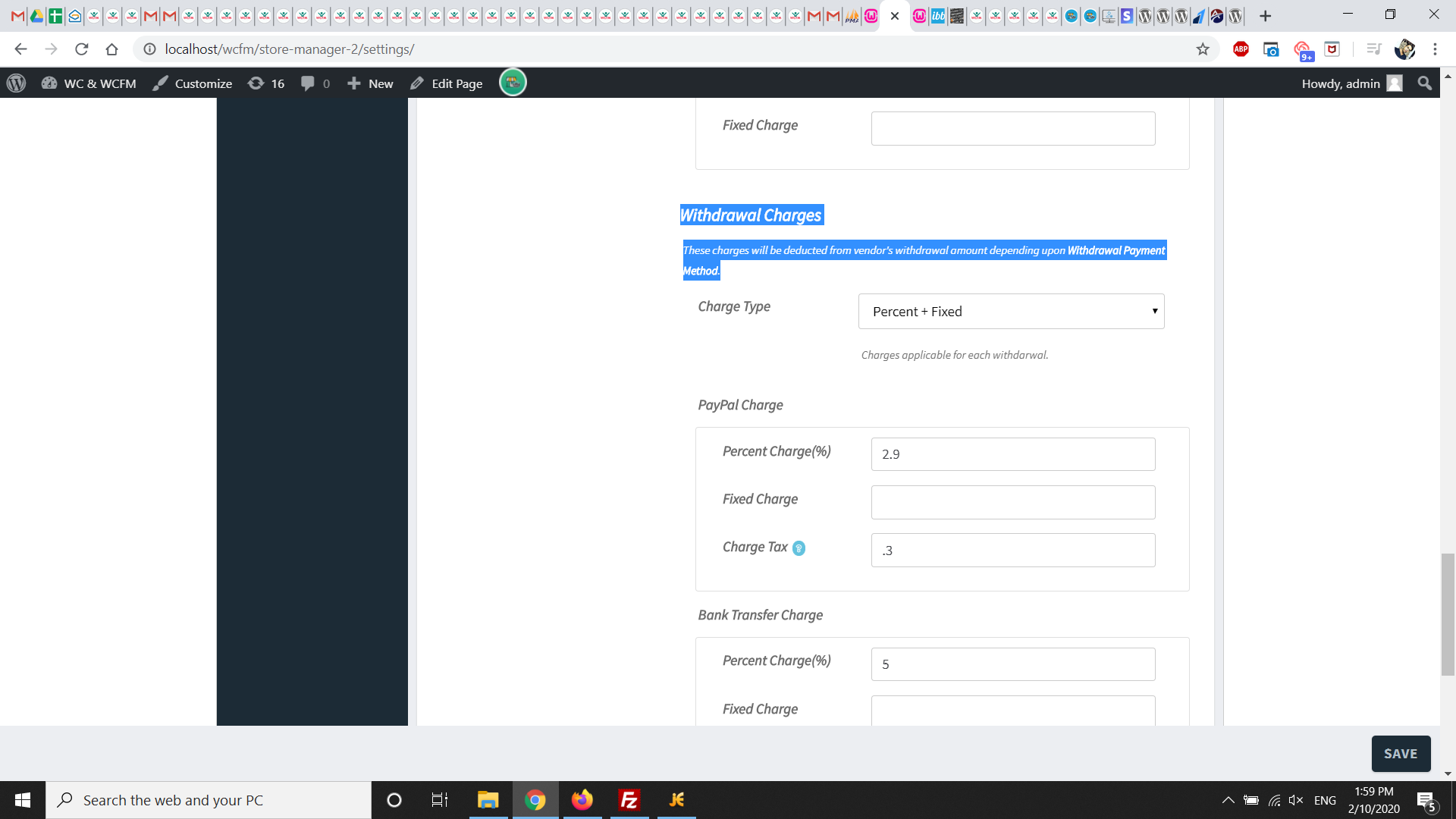Click the taskbar search box
The width and height of the screenshot is (1456, 819).
(209, 800)
